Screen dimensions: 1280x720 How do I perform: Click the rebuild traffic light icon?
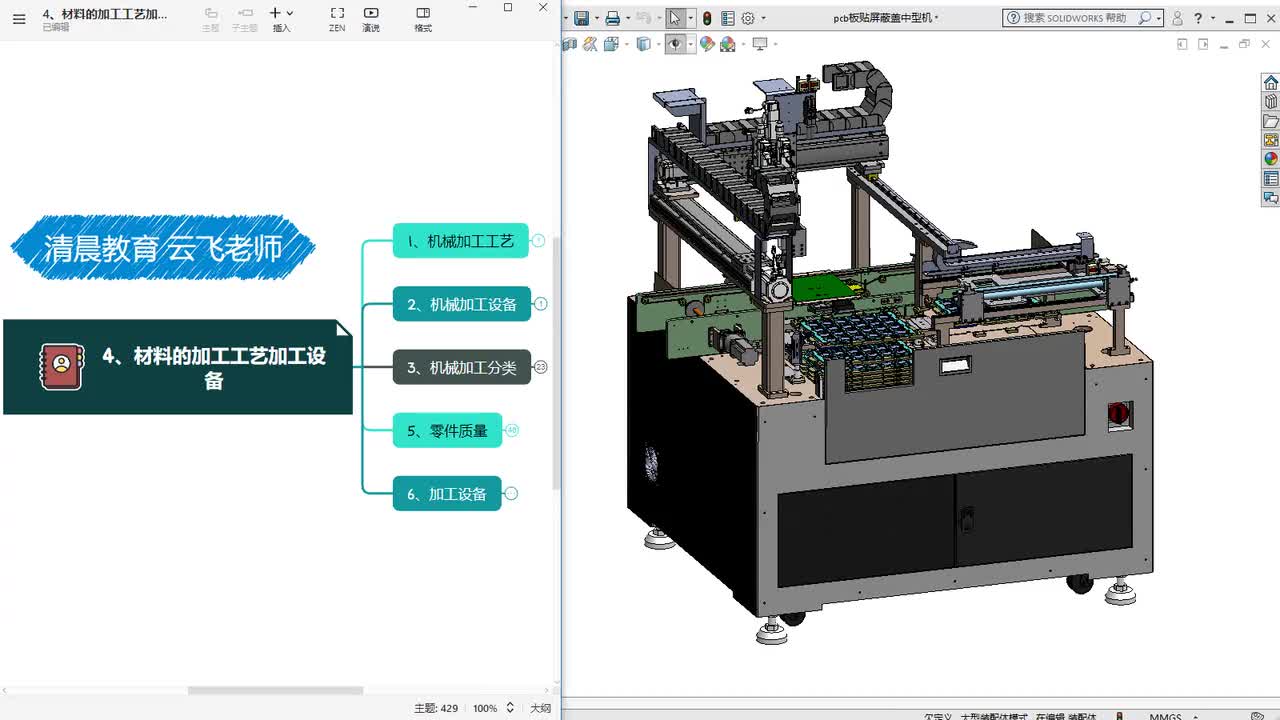(707, 18)
